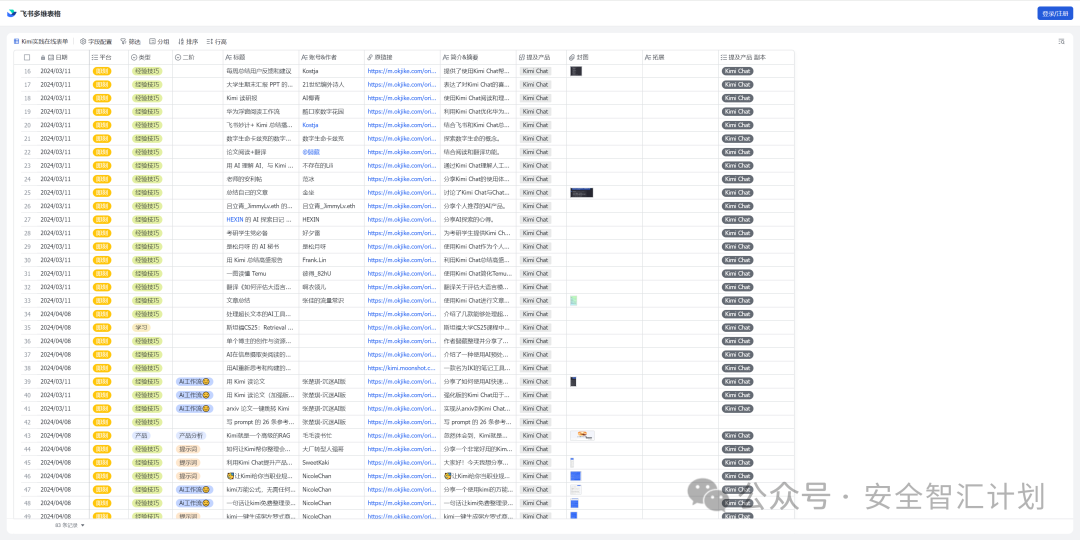The image size is (1080, 540).
Task: Click the date cell in row 34
Action: pyautogui.click(x=62, y=313)
